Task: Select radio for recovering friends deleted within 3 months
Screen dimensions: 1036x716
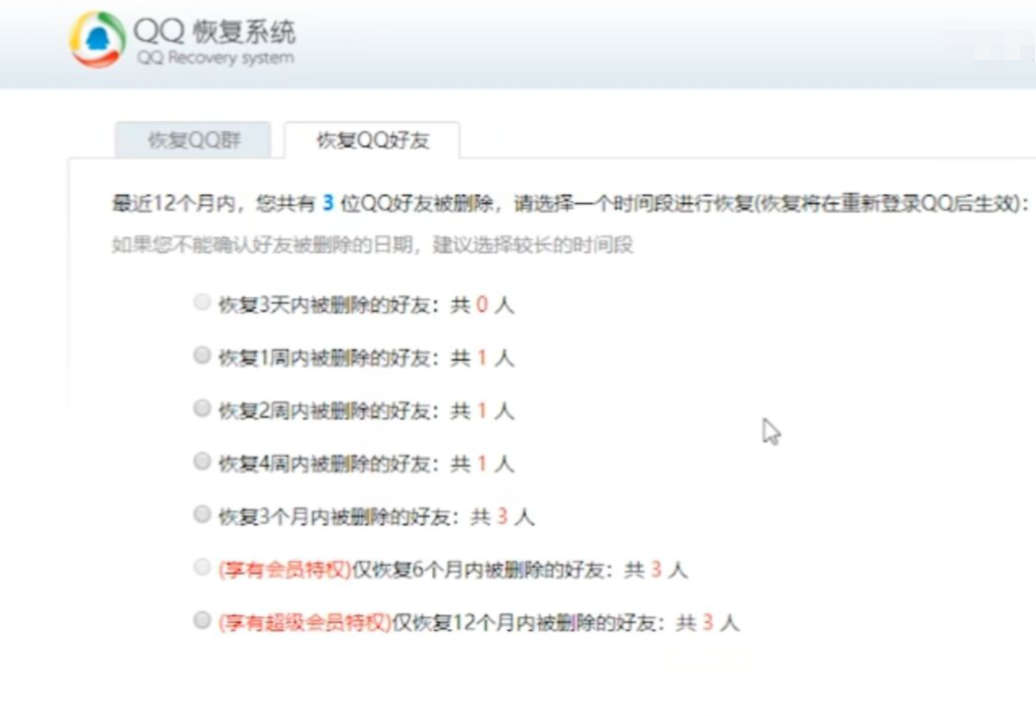Action: click(x=201, y=515)
